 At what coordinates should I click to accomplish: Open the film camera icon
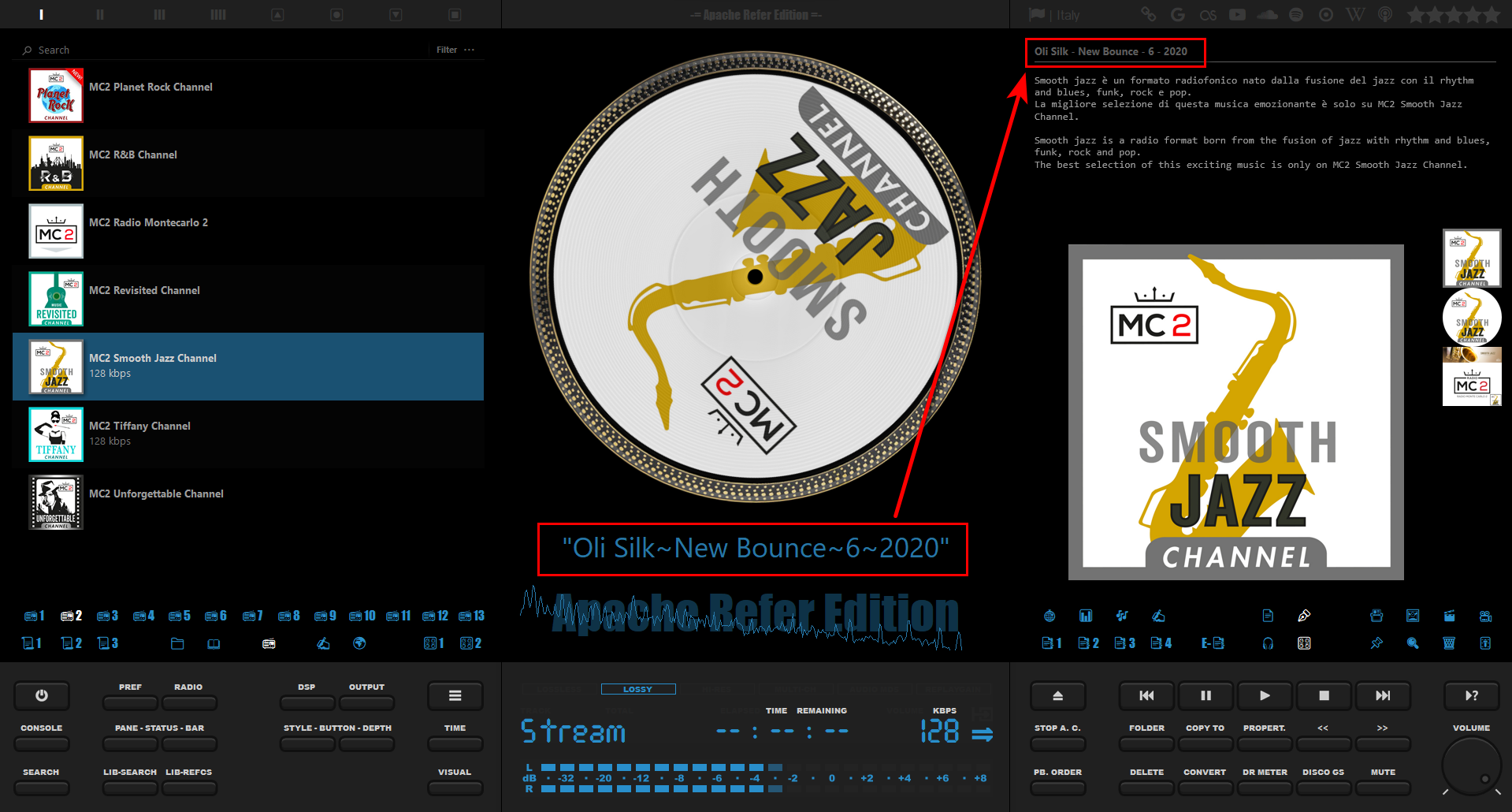[x=1485, y=616]
